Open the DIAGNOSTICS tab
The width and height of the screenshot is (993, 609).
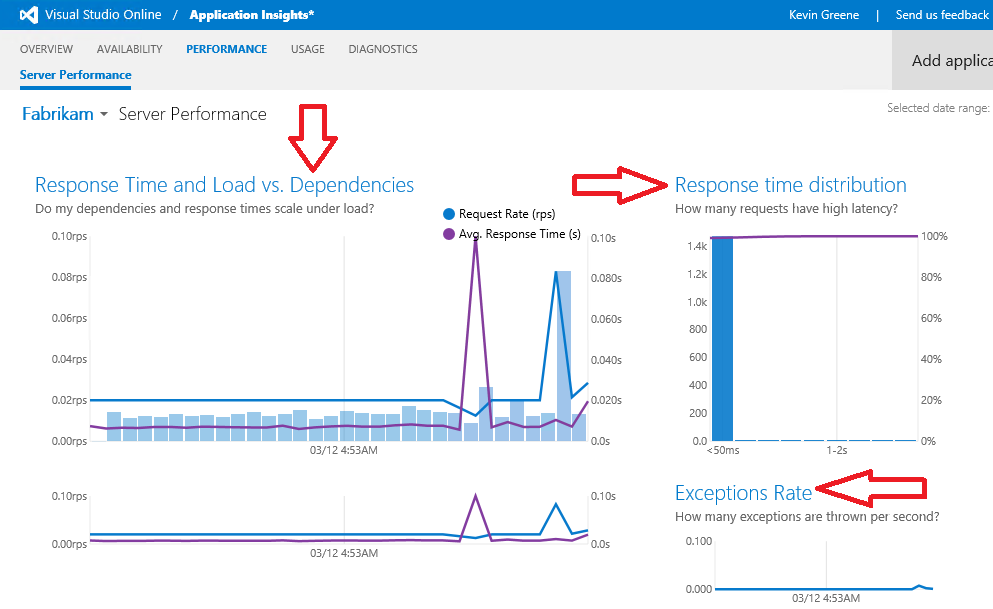click(382, 49)
